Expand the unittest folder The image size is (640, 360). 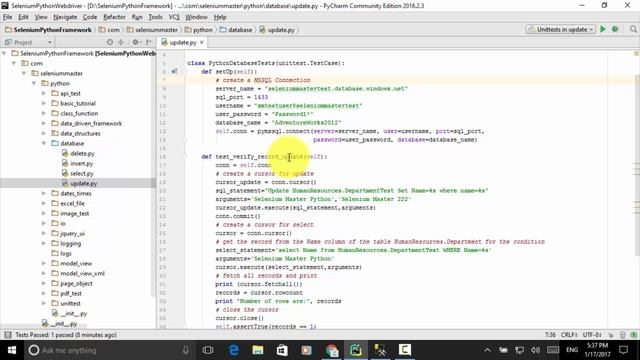point(44,303)
